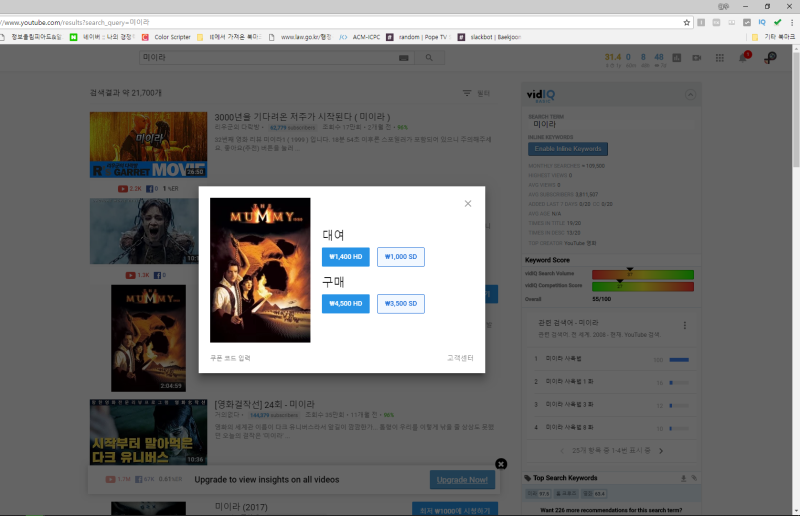Viewport: 800px width, 516px height.
Task: Open the Chrome three-dot menu
Action: (792, 22)
